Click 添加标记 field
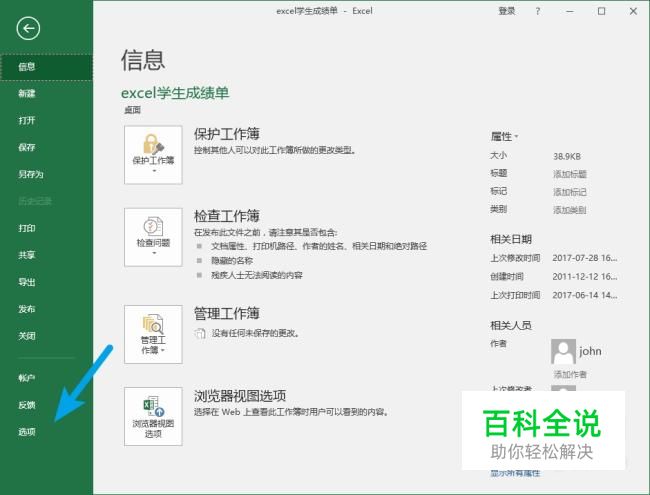 point(570,192)
